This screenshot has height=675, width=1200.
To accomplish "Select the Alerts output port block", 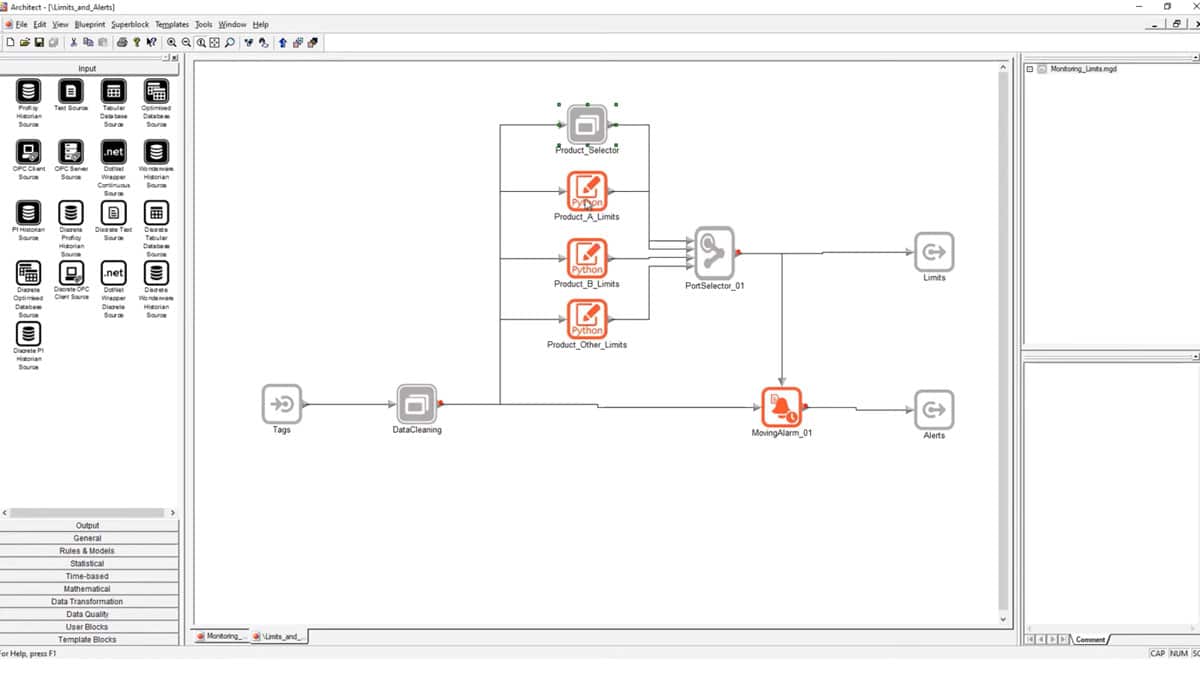I will click(x=934, y=409).
